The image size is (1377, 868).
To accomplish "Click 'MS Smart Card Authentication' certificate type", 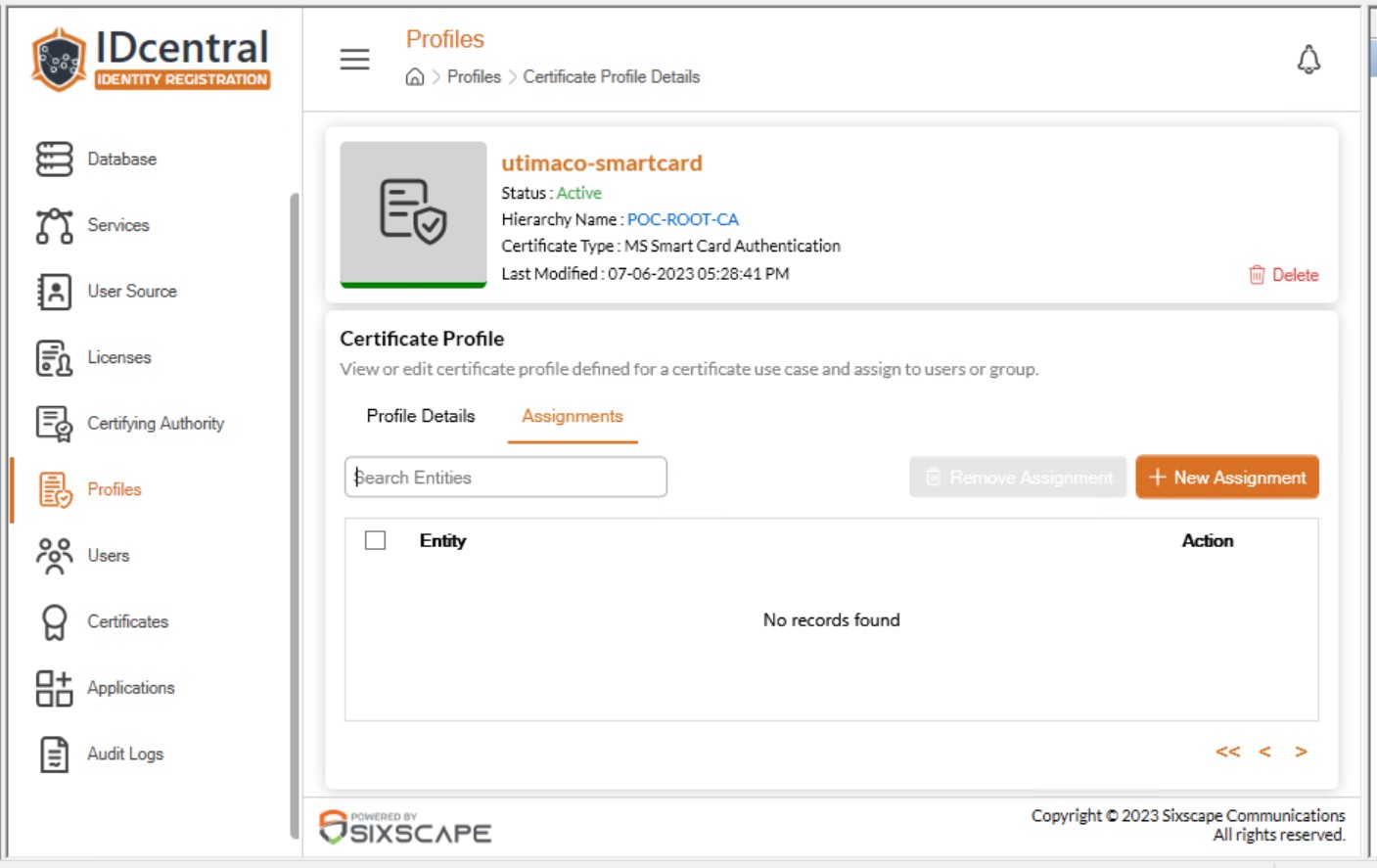I will pyautogui.click(x=732, y=246).
